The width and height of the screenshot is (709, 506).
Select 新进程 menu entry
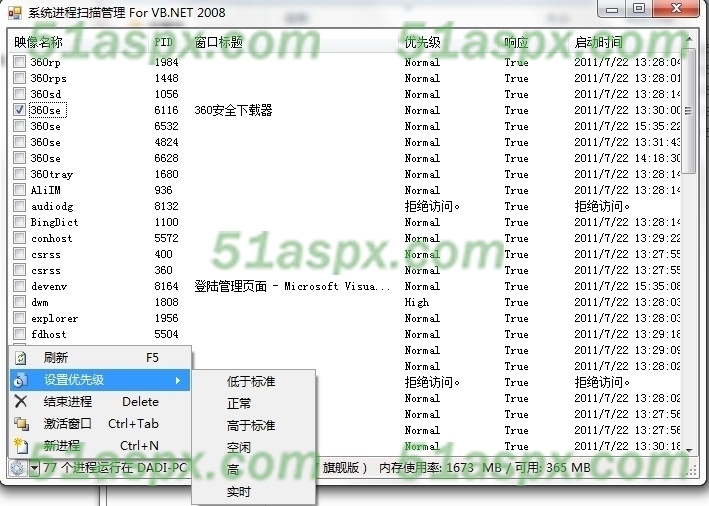point(99,446)
